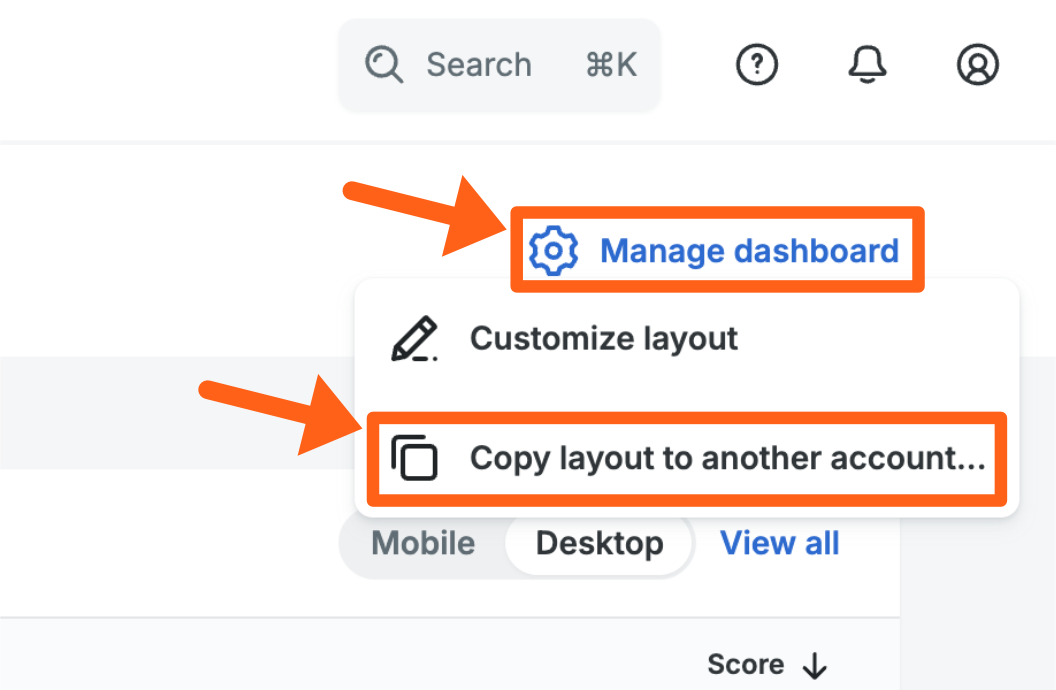The height and width of the screenshot is (690, 1056).
Task: Open help via question mark icon
Action: point(757,66)
